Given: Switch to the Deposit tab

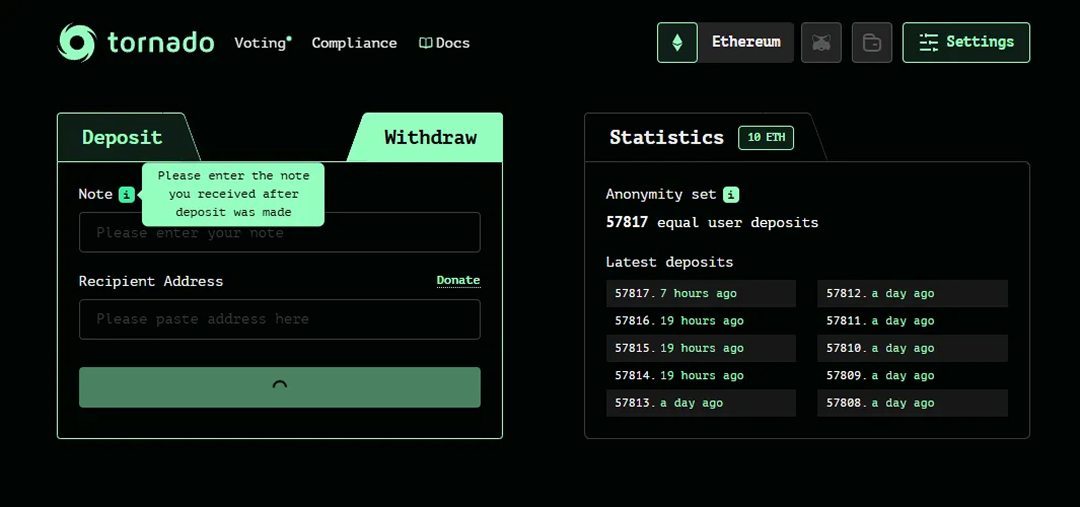Looking at the screenshot, I should click(x=122, y=138).
